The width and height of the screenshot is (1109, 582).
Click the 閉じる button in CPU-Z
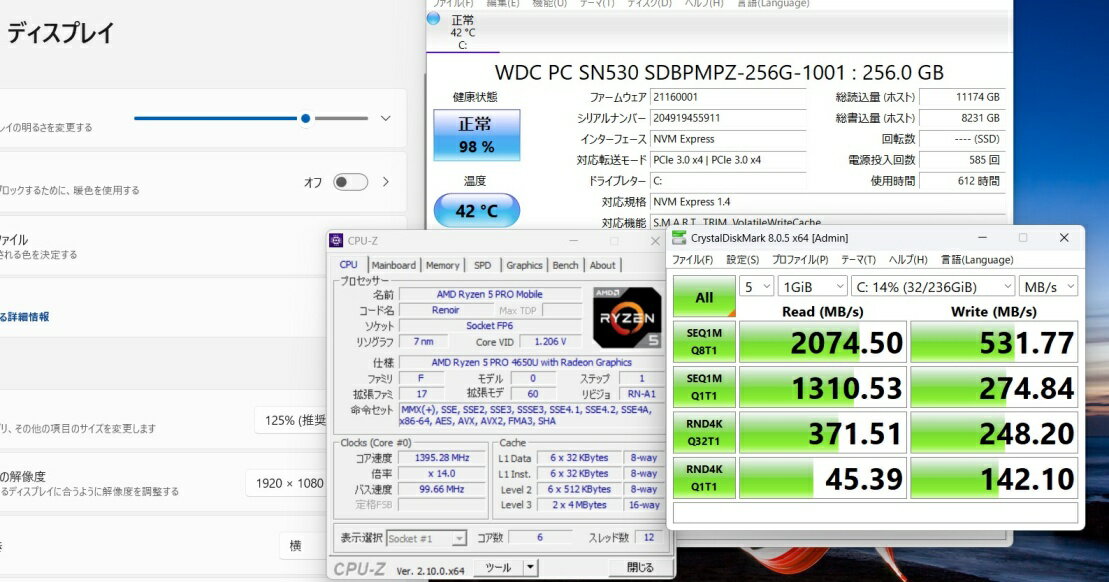pos(640,567)
